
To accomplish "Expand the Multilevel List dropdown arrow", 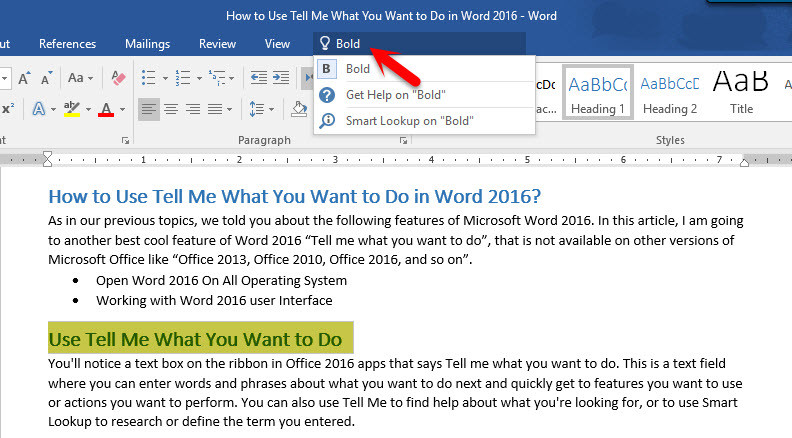I will click(x=231, y=78).
